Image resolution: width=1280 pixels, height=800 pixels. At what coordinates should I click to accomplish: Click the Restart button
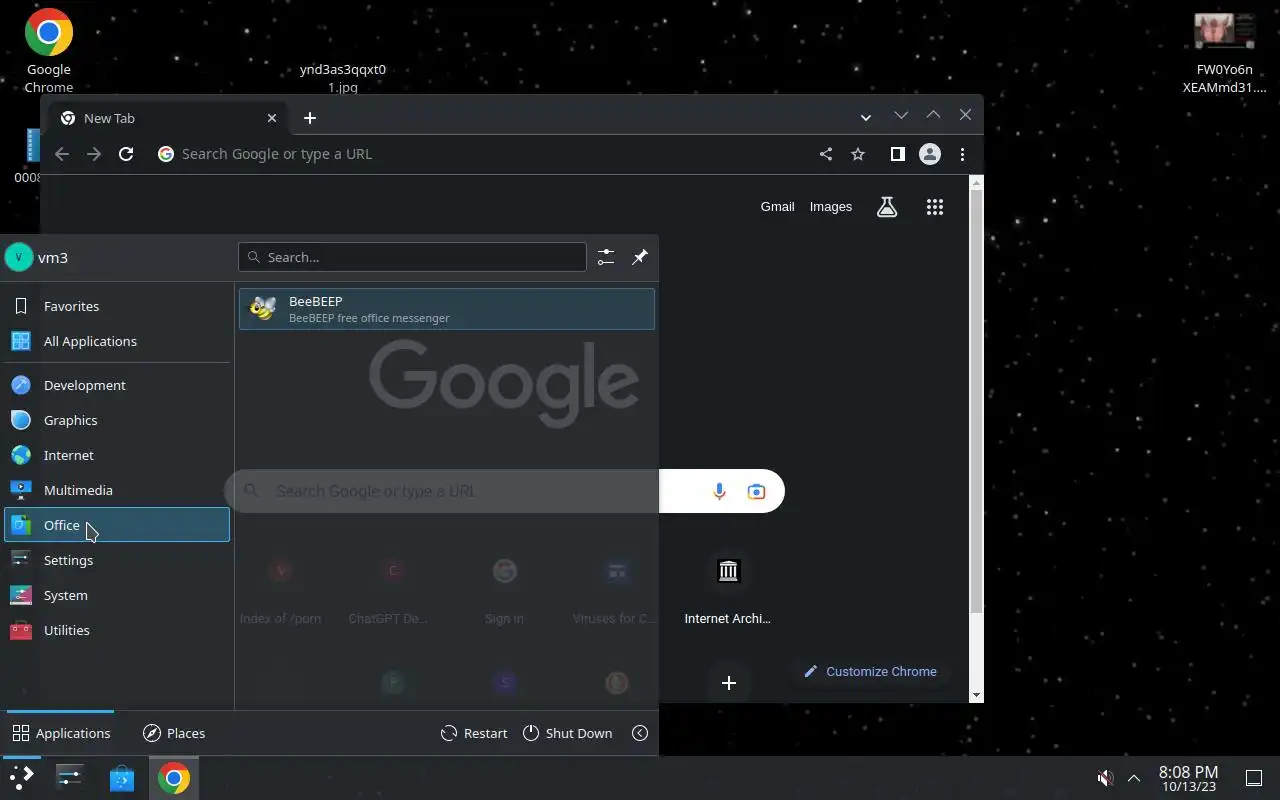[474, 733]
